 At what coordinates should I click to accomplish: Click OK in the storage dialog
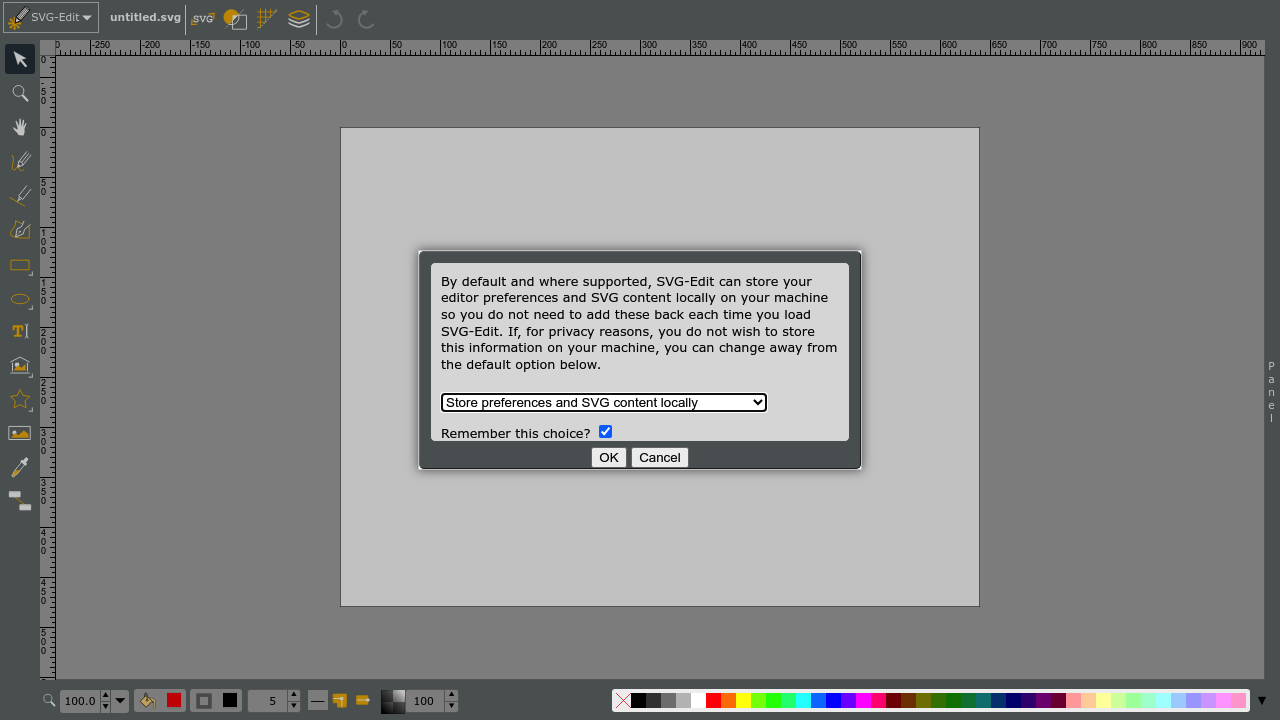608,457
